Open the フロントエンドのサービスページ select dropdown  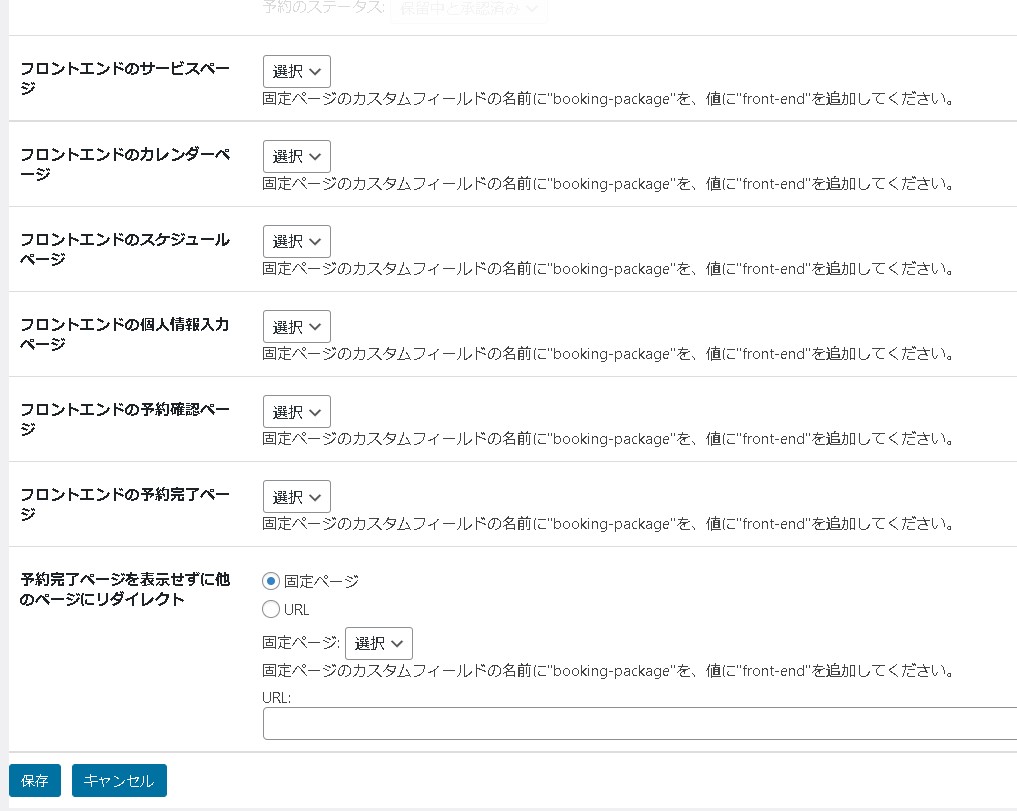tap(296, 72)
